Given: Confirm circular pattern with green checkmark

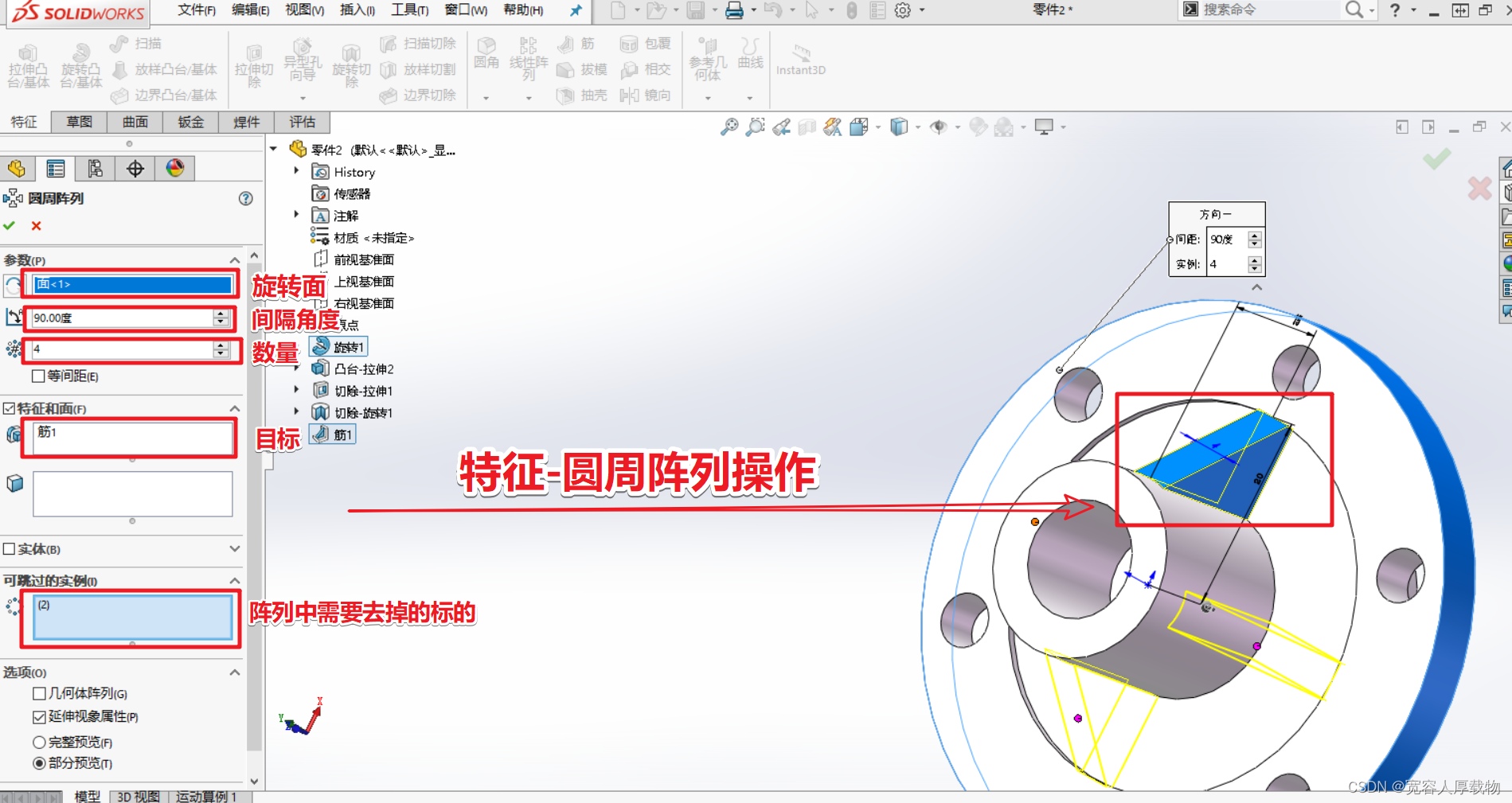Looking at the screenshot, I should point(10,226).
